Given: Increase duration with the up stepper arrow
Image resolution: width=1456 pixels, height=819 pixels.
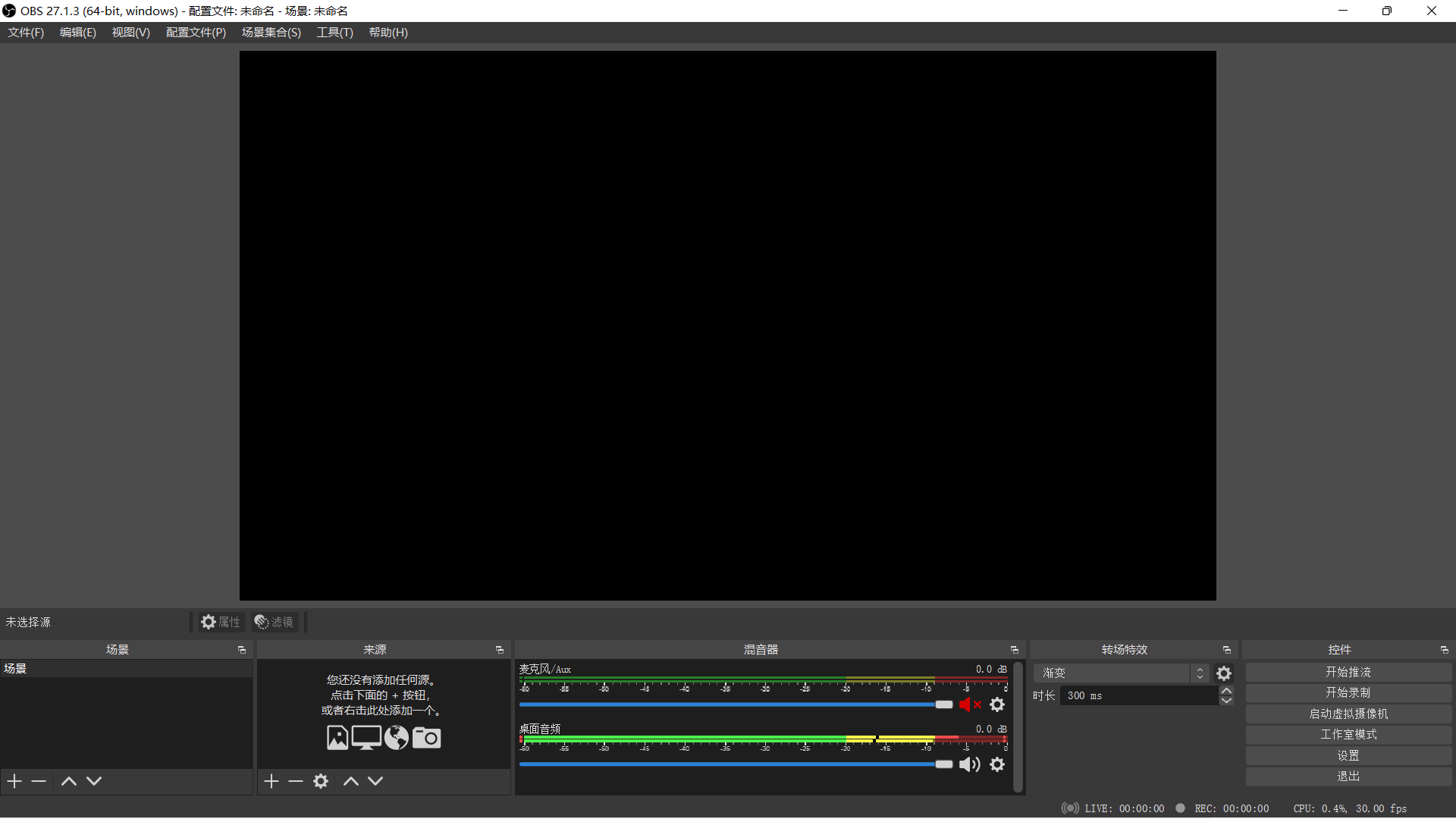Looking at the screenshot, I should (x=1226, y=691).
